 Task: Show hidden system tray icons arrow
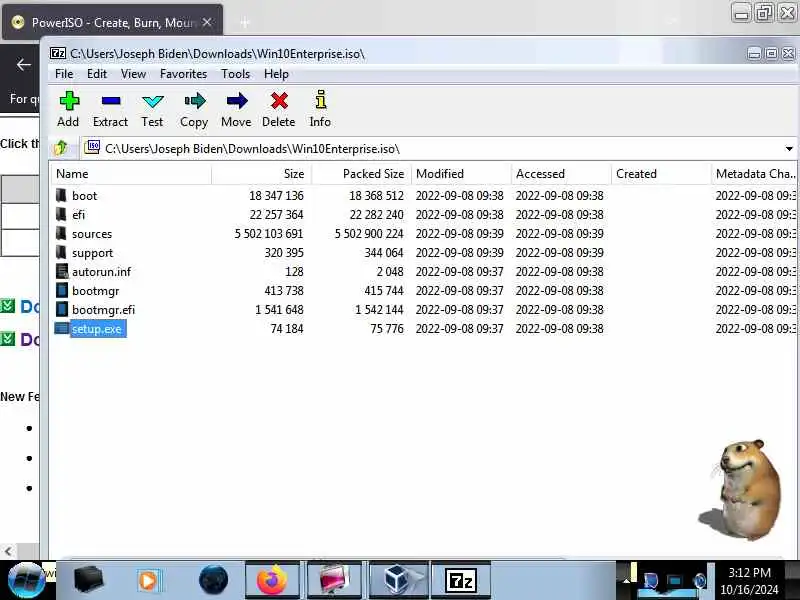pos(627,581)
